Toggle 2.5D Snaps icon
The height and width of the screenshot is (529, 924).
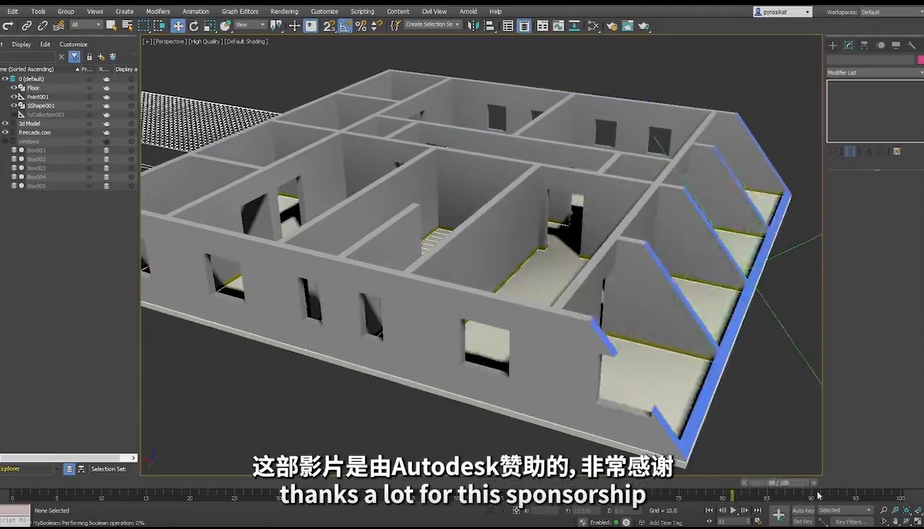(328, 25)
